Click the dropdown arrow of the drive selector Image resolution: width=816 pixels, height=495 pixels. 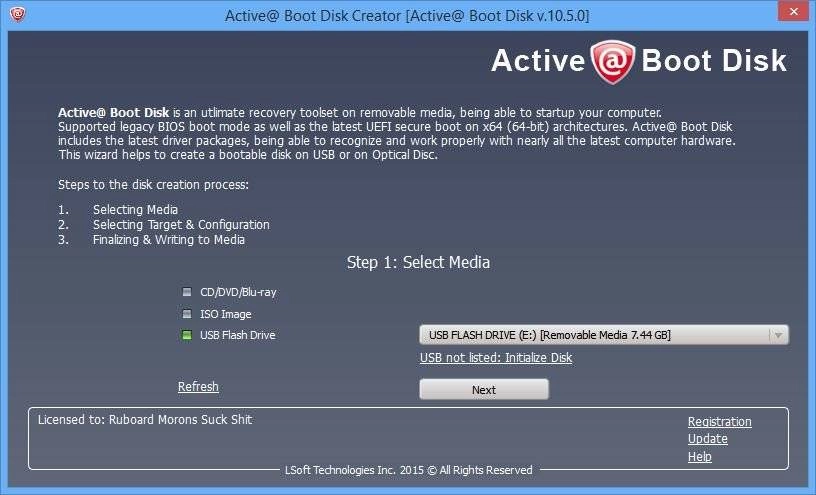(x=778, y=335)
